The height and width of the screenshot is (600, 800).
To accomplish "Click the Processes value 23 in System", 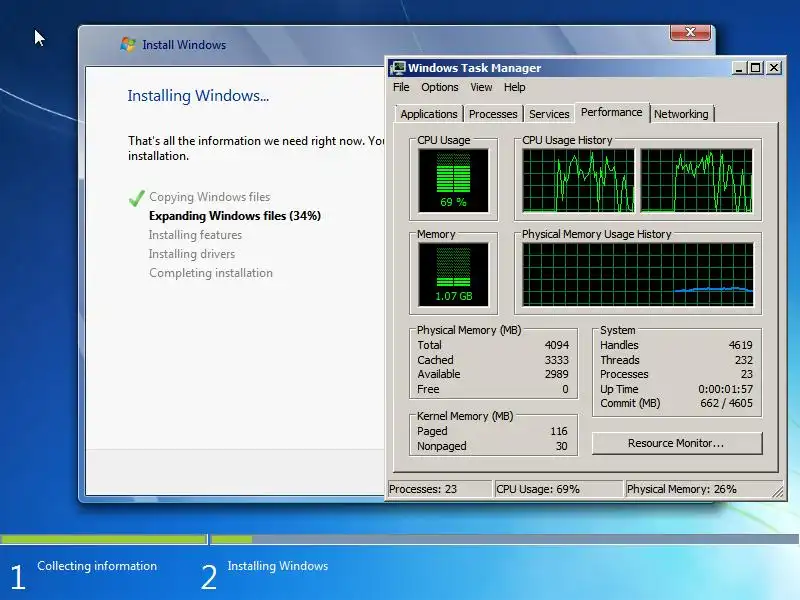I will [747, 374].
